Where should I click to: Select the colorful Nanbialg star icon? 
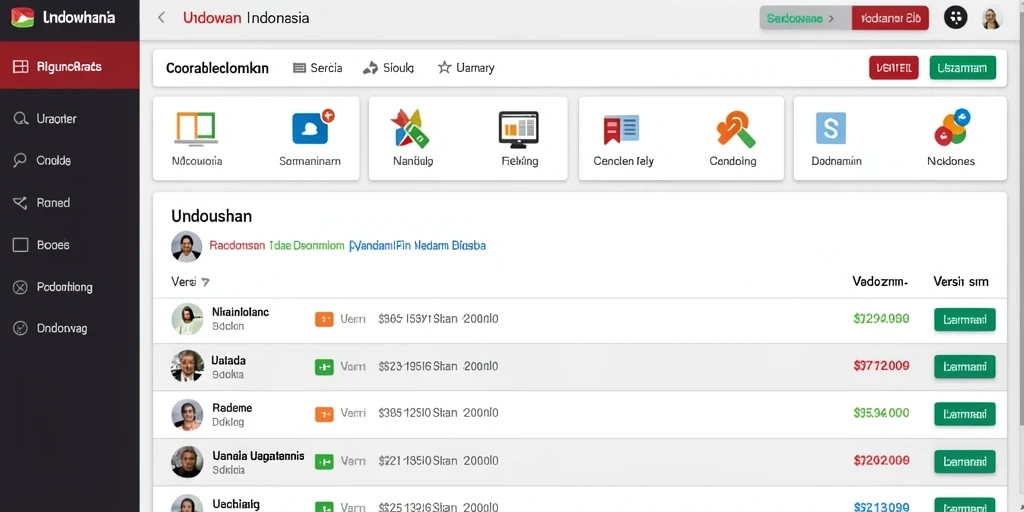pos(409,128)
